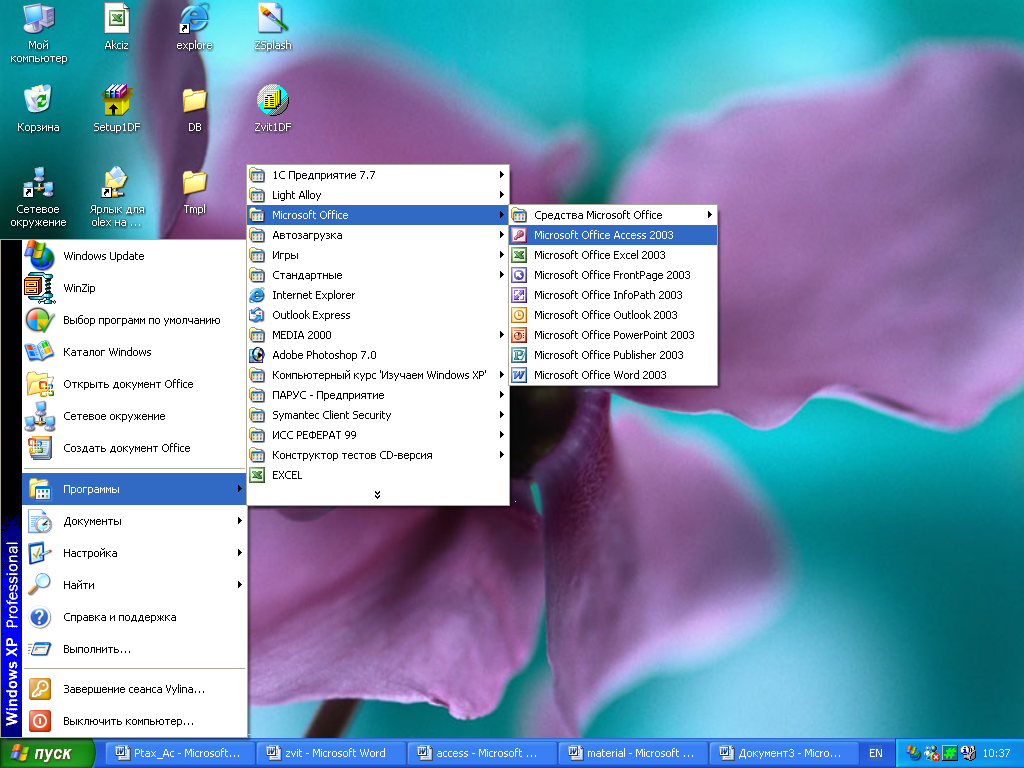Open Конструктор тестов CD-версия group
The image size is (1024, 768).
pos(377,455)
